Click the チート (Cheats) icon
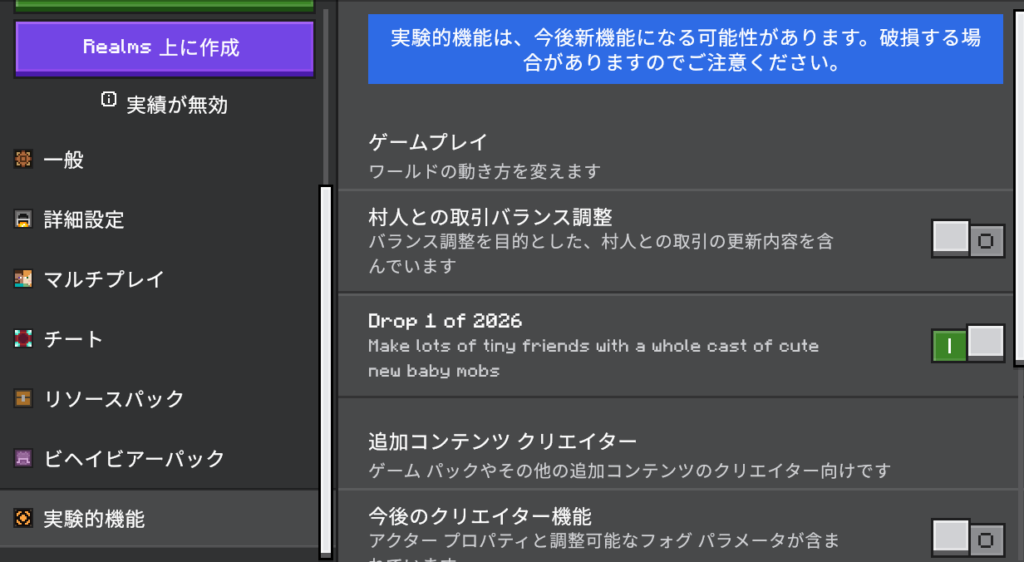 (x=23, y=339)
